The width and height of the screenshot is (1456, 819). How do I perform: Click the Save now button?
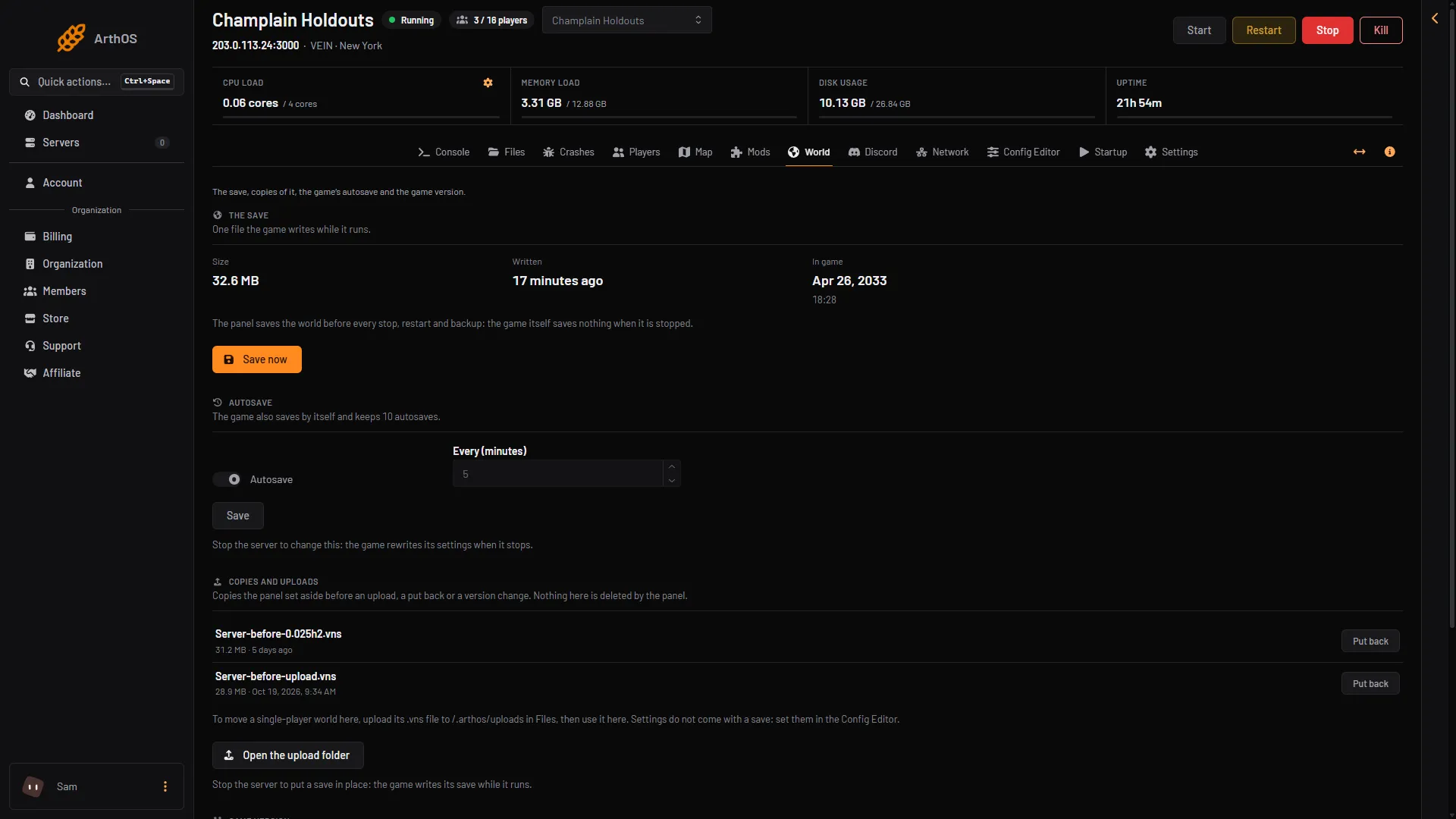point(257,359)
